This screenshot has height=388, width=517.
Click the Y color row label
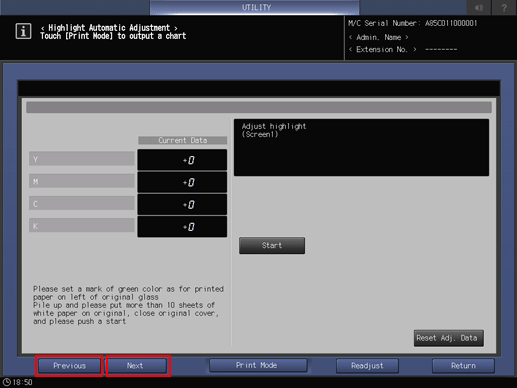(x=82, y=159)
